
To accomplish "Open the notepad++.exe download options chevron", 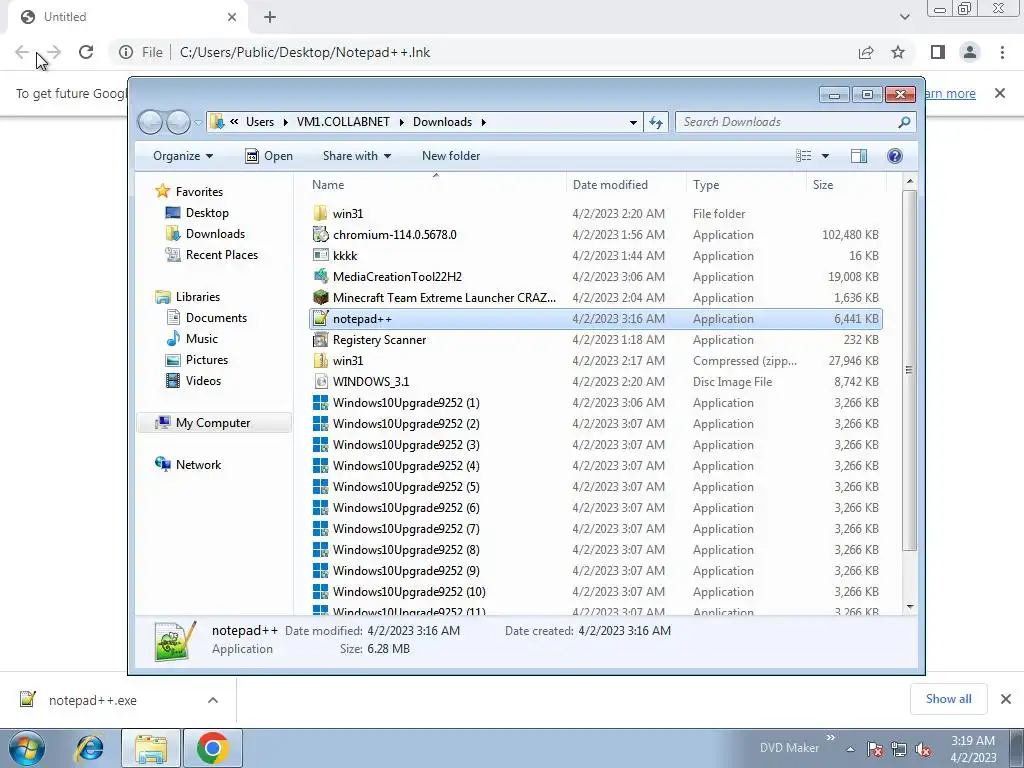I will click(x=213, y=700).
